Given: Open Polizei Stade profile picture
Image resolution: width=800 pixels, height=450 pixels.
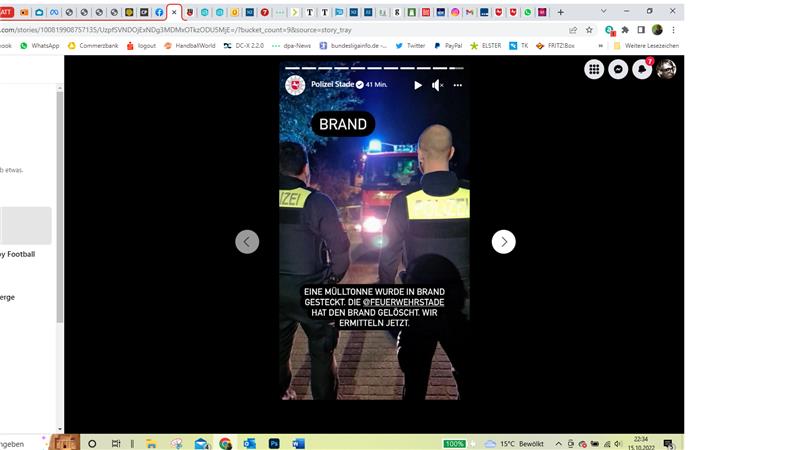Looking at the screenshot, I should (295, 85).
